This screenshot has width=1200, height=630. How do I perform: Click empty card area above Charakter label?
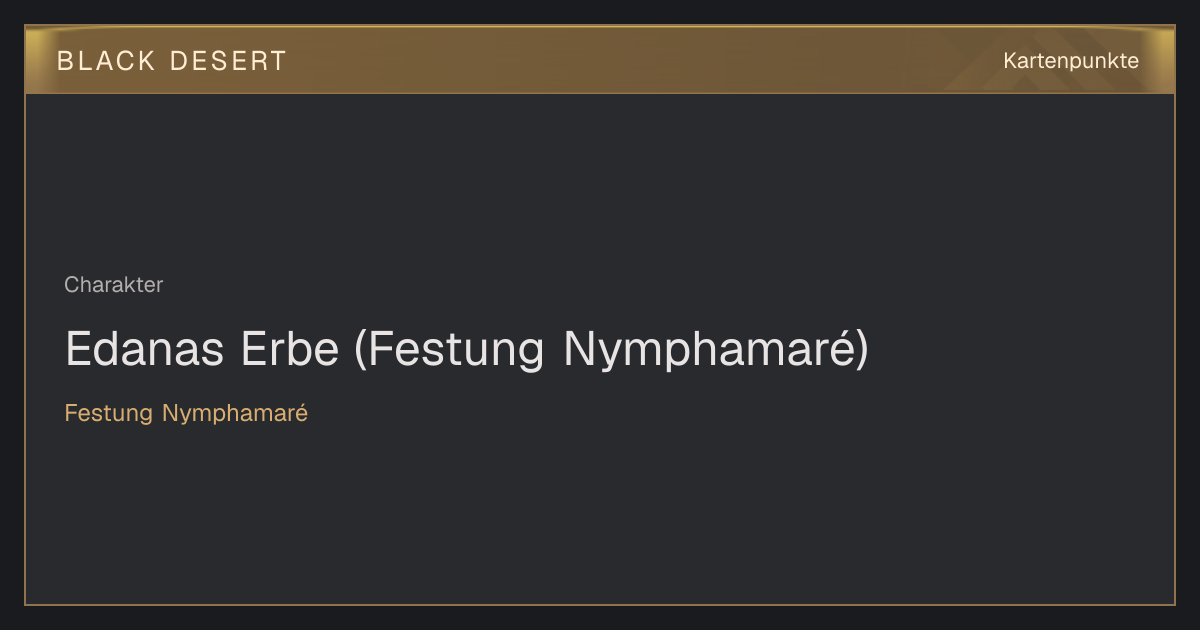click(600, 180)
